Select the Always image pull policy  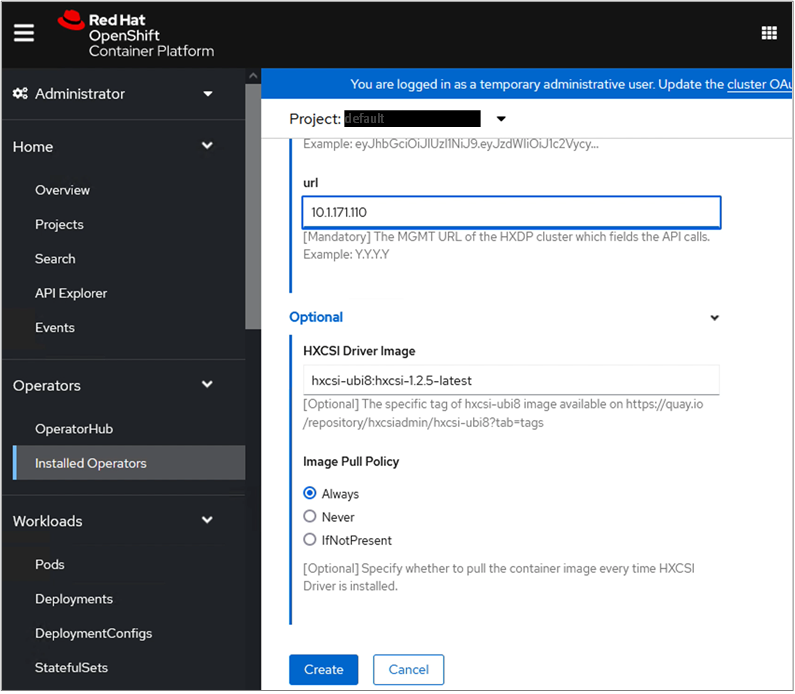coord(309,494)
